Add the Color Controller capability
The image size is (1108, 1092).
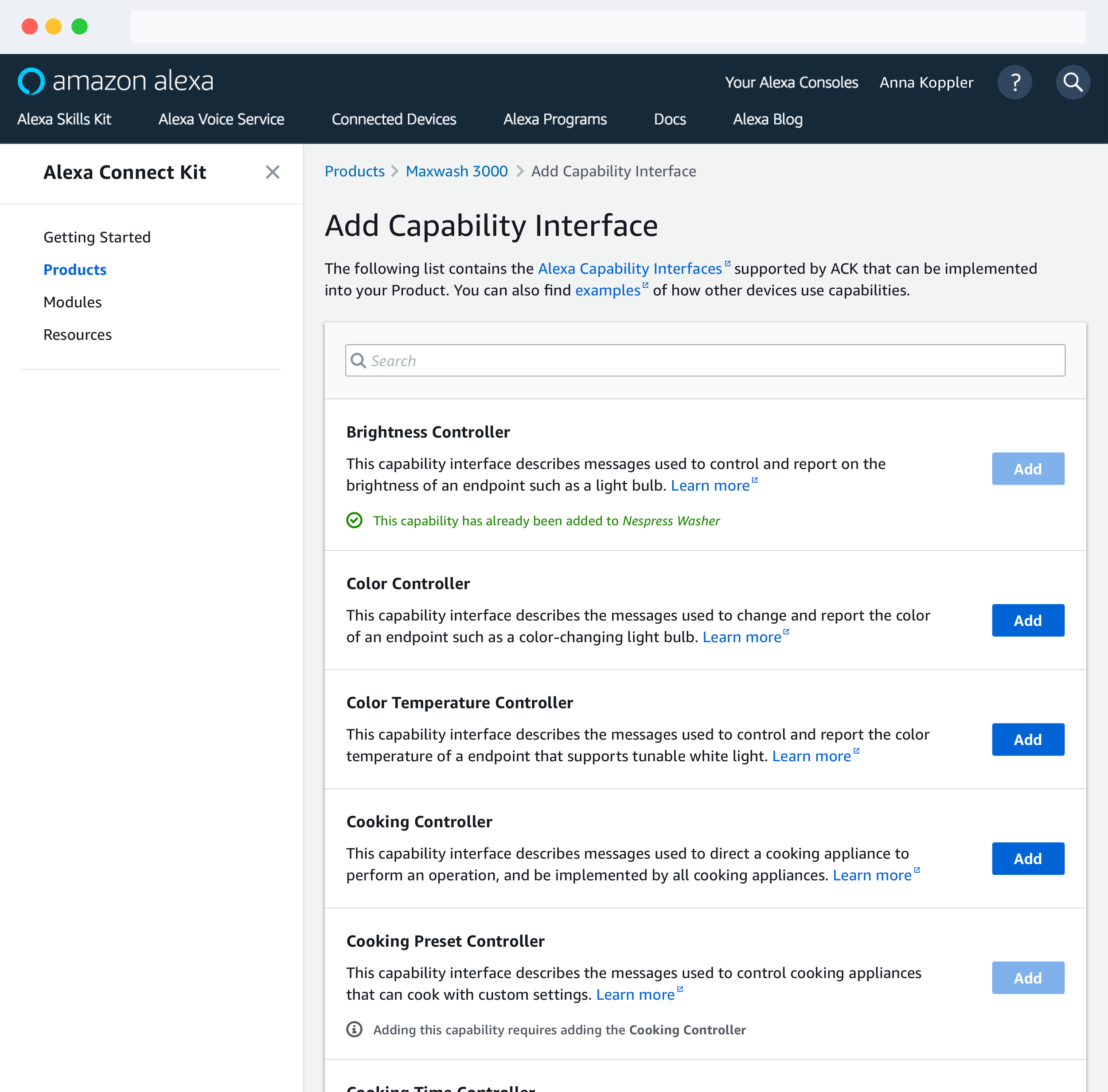tap(1027, 621)
